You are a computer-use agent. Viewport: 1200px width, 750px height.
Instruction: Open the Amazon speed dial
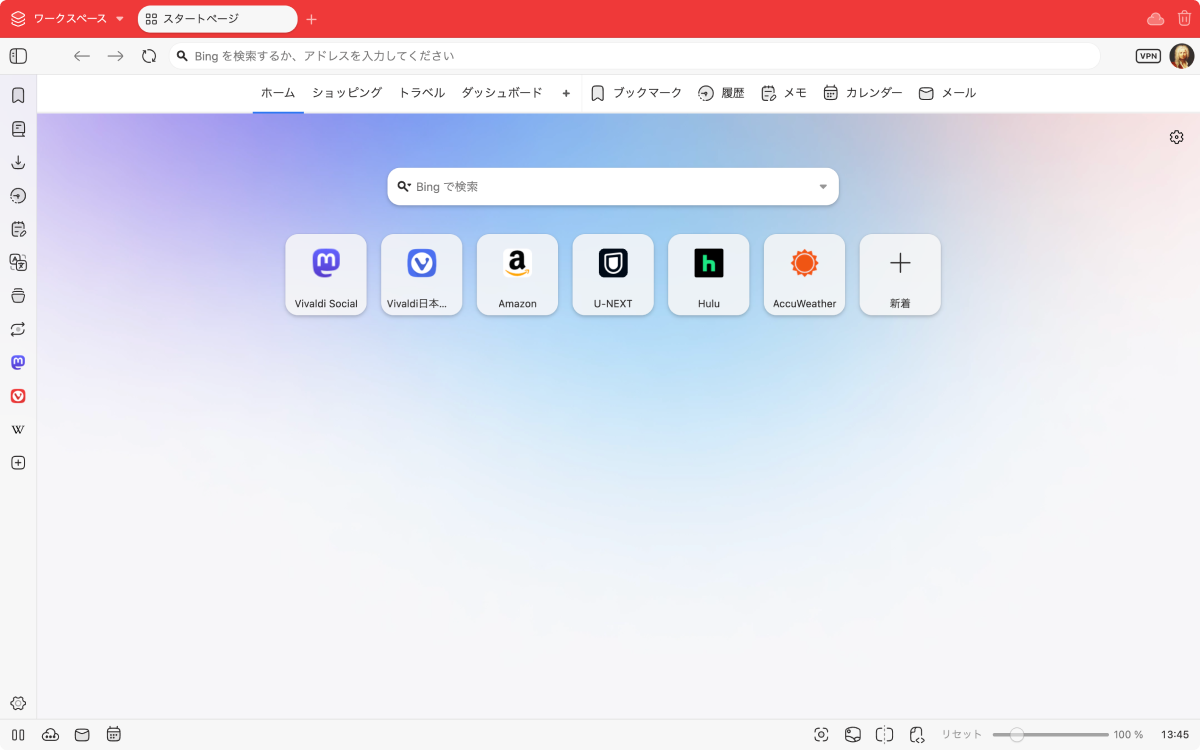click(x=517, y=274)
